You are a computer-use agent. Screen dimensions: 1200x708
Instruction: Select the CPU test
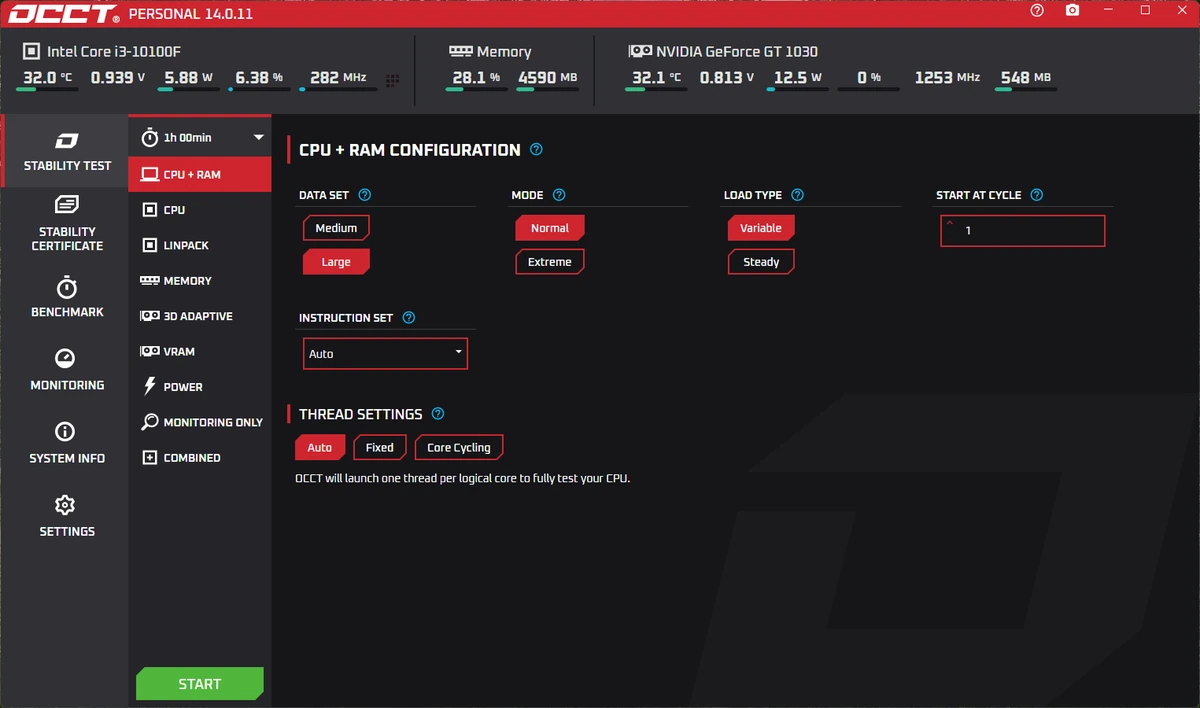click(200, 210)
